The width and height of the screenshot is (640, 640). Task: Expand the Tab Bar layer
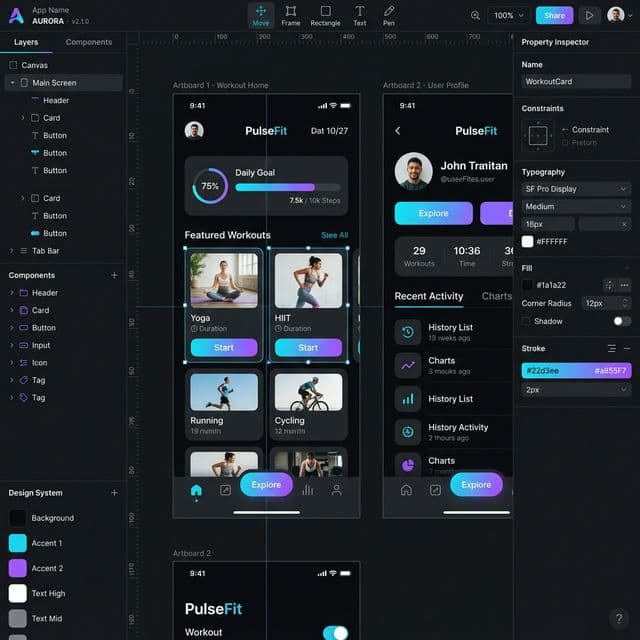click(x=12, y=251)
